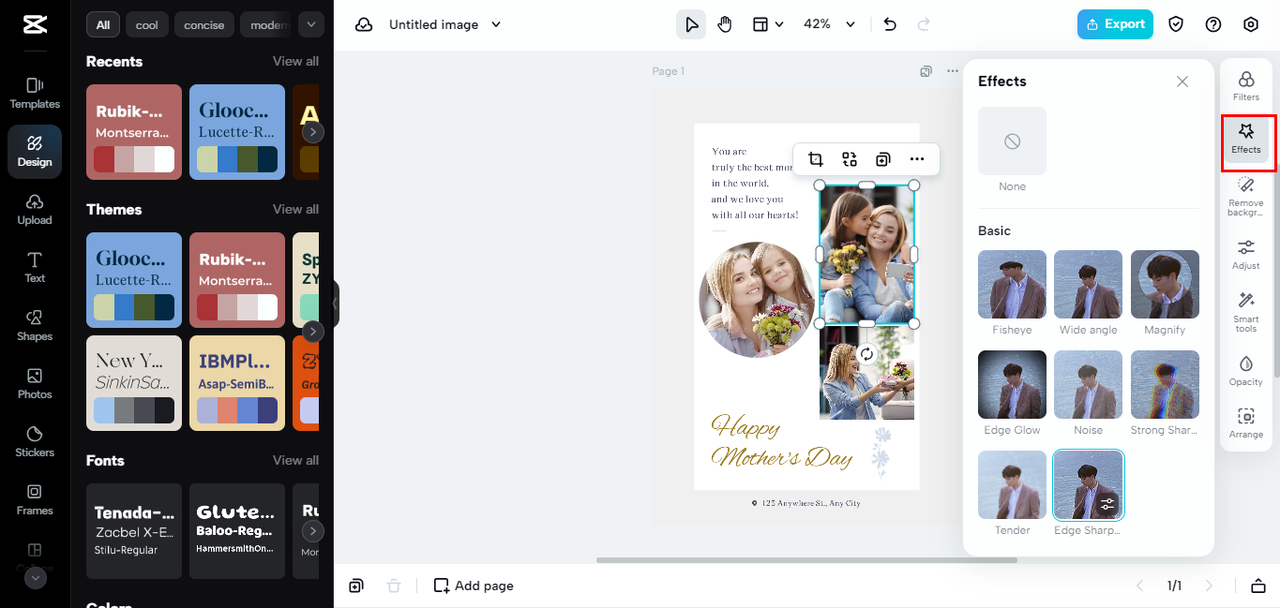
Task: Open the Text sidebar panel
Action: [x=35, y=267]
